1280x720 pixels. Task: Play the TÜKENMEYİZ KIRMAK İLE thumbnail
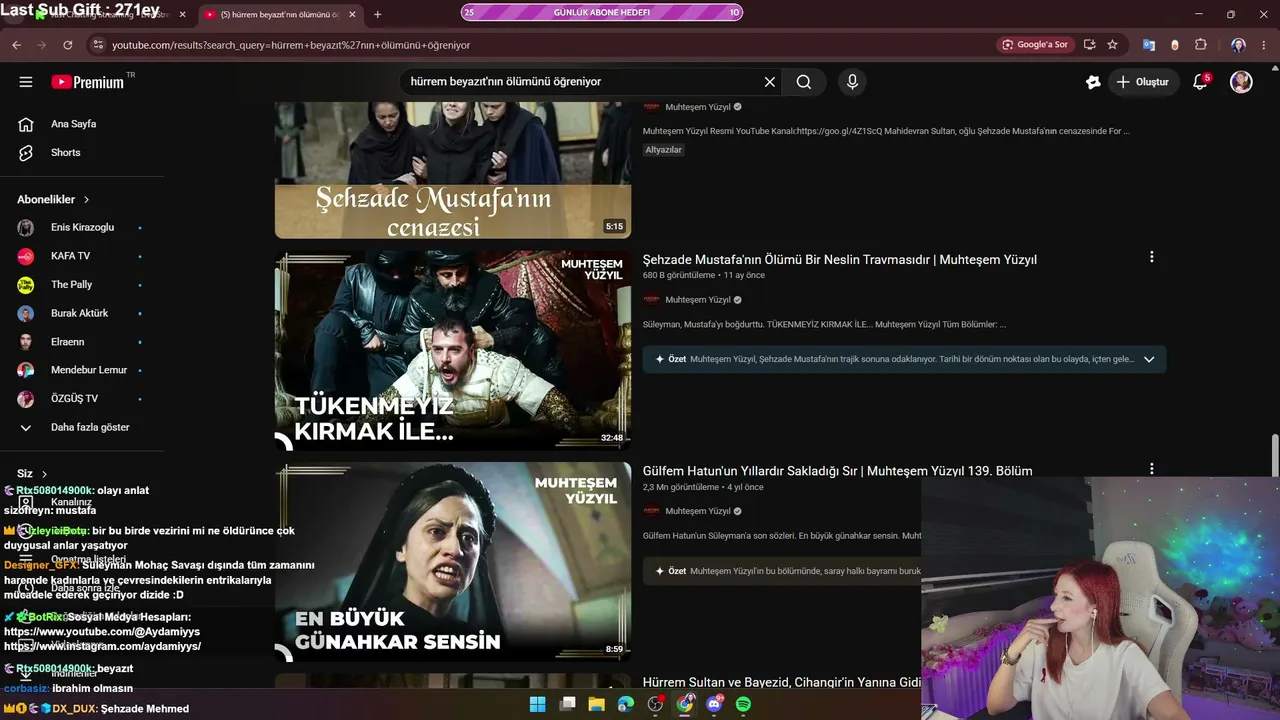[453, 350]
